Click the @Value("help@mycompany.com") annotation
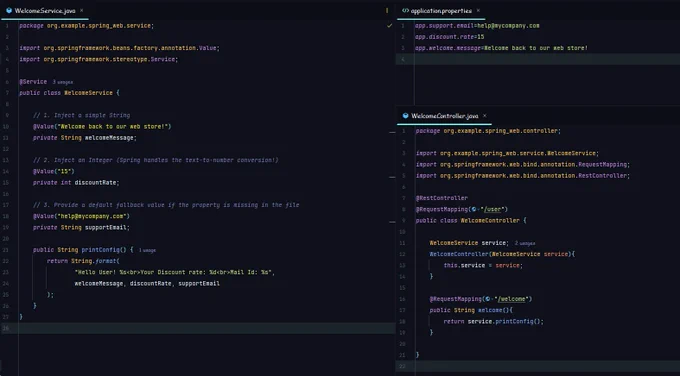The width and height of the screenshot is (680, 376). [x=81, y=216]
